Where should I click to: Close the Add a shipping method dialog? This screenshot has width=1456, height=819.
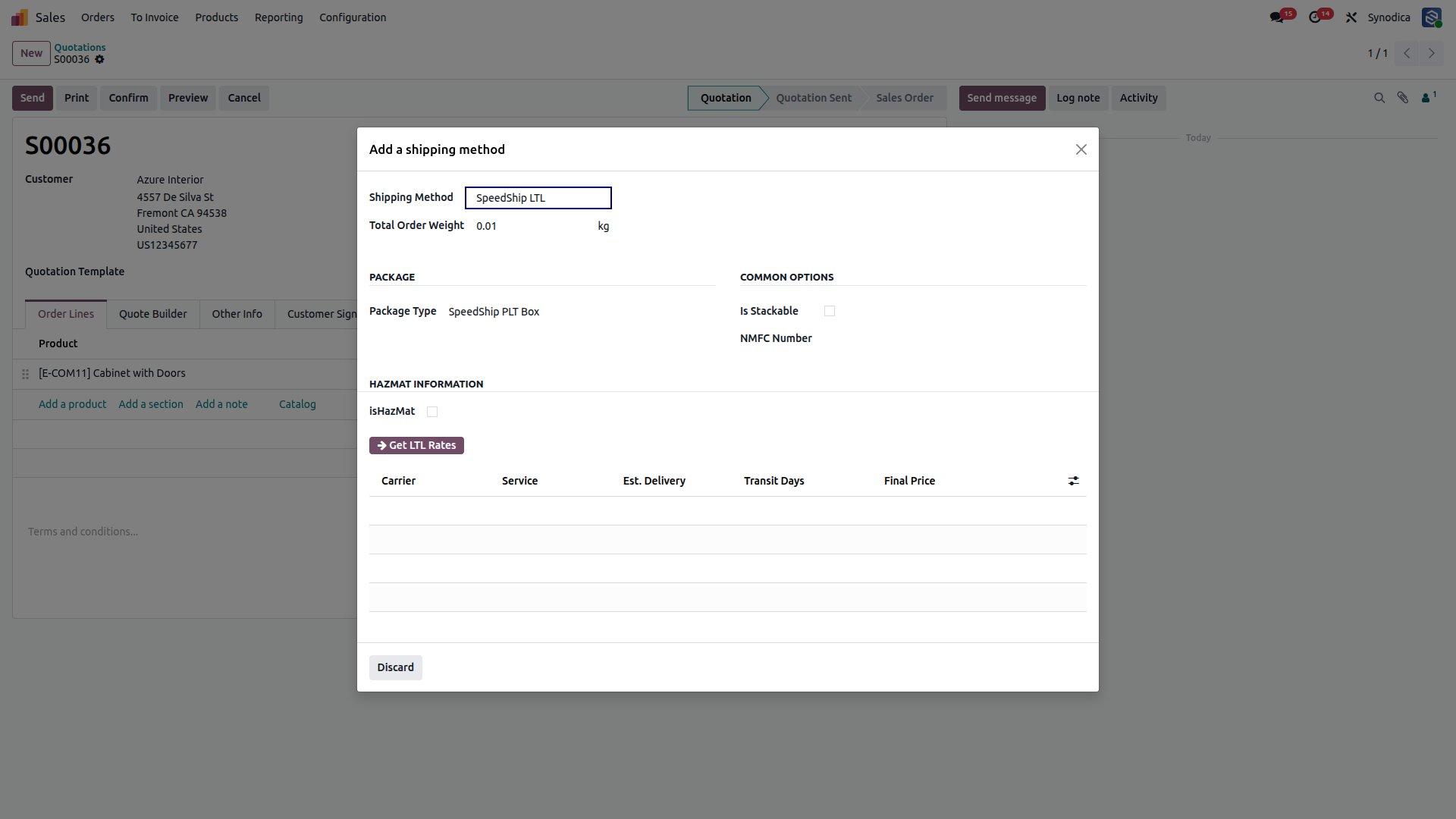pyautogui.click(x=1081, y=149)
